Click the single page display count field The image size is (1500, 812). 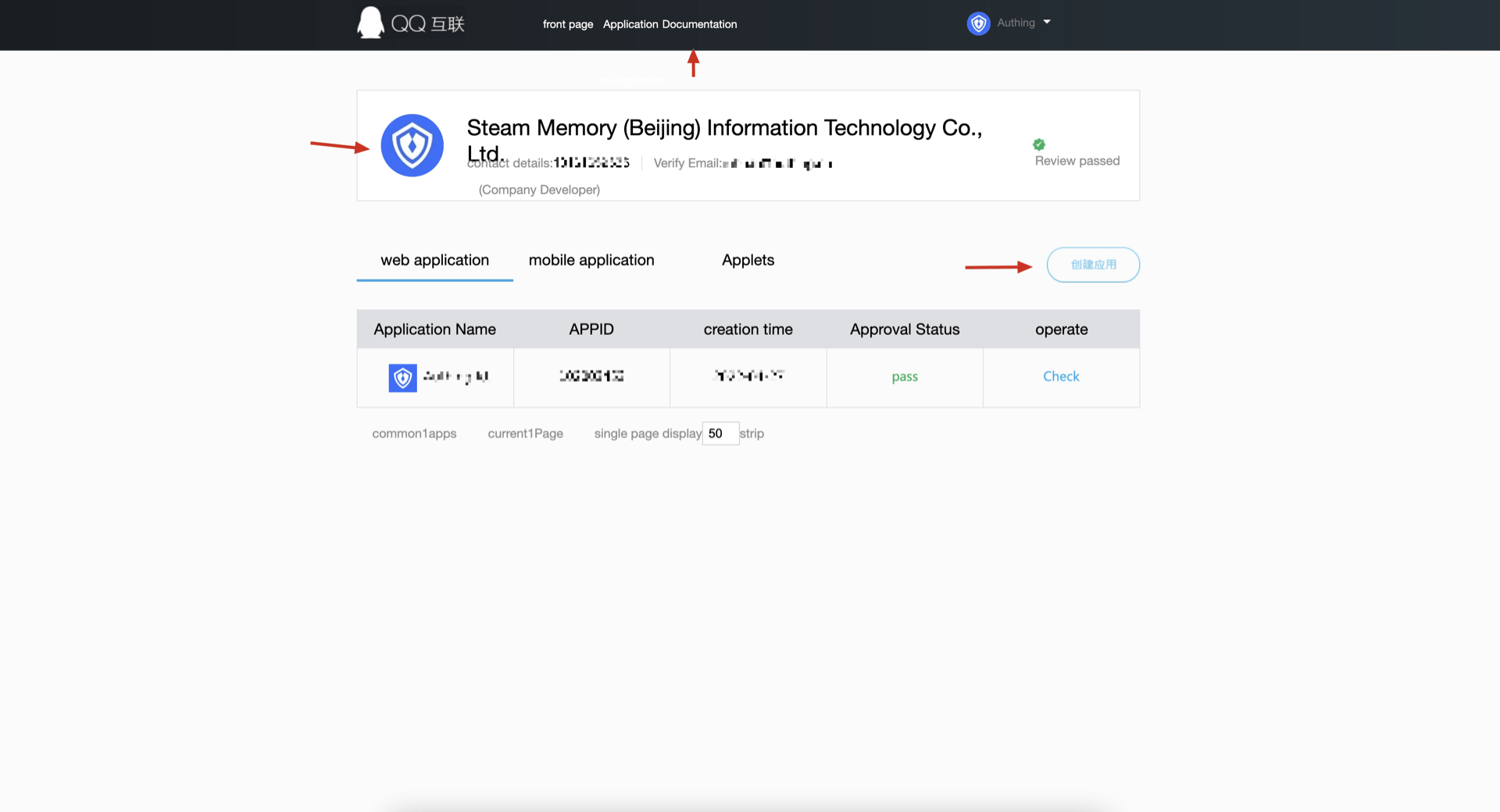pyautogui.click(x=720, y=433)
